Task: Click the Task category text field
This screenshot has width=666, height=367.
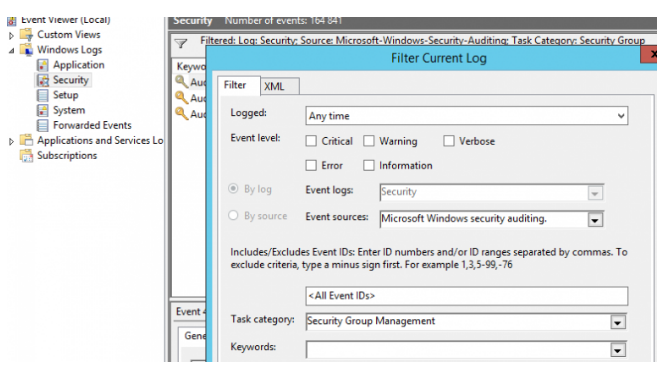Action: pos(458,322)
